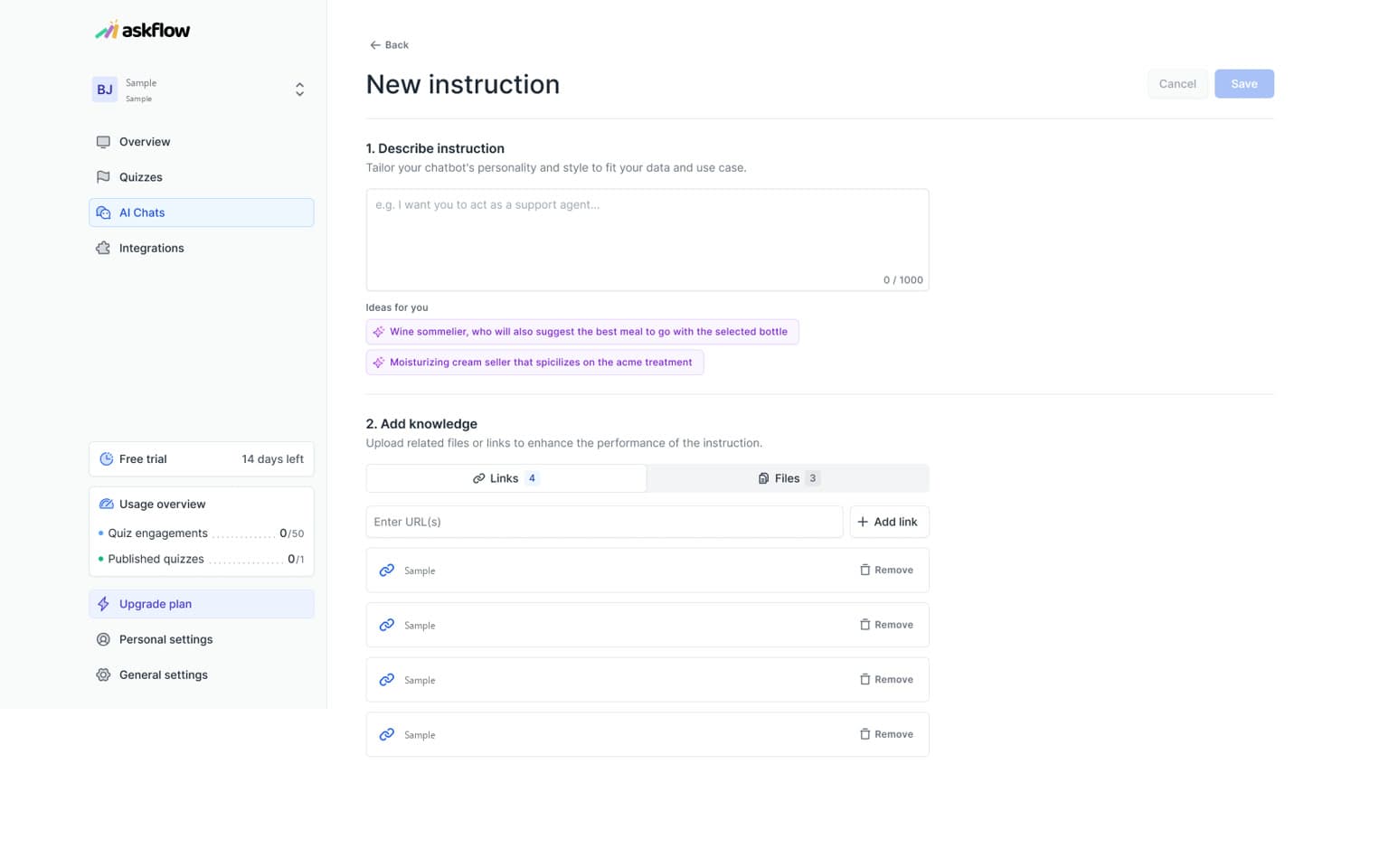1389x868 pixels.
Task: Click the Upgrade plan button
Action: (x=202, y=604)
